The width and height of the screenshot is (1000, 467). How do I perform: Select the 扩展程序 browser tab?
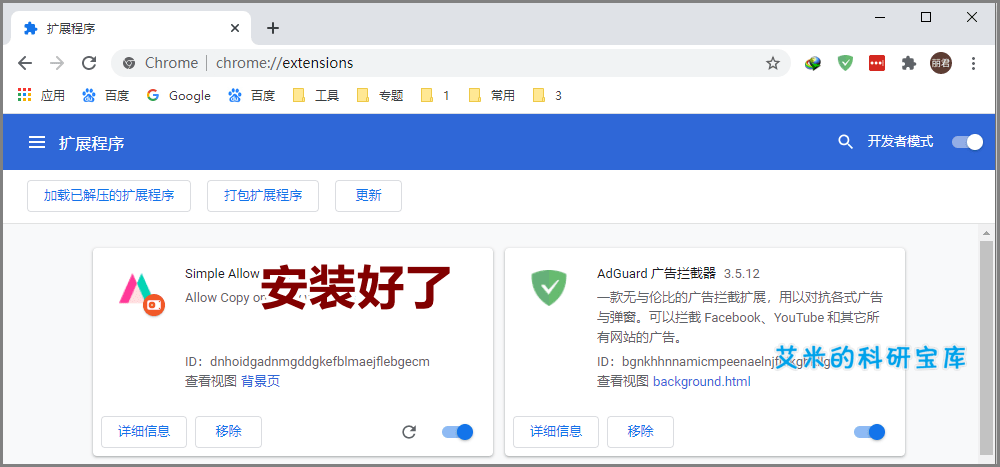coord(131,29)
